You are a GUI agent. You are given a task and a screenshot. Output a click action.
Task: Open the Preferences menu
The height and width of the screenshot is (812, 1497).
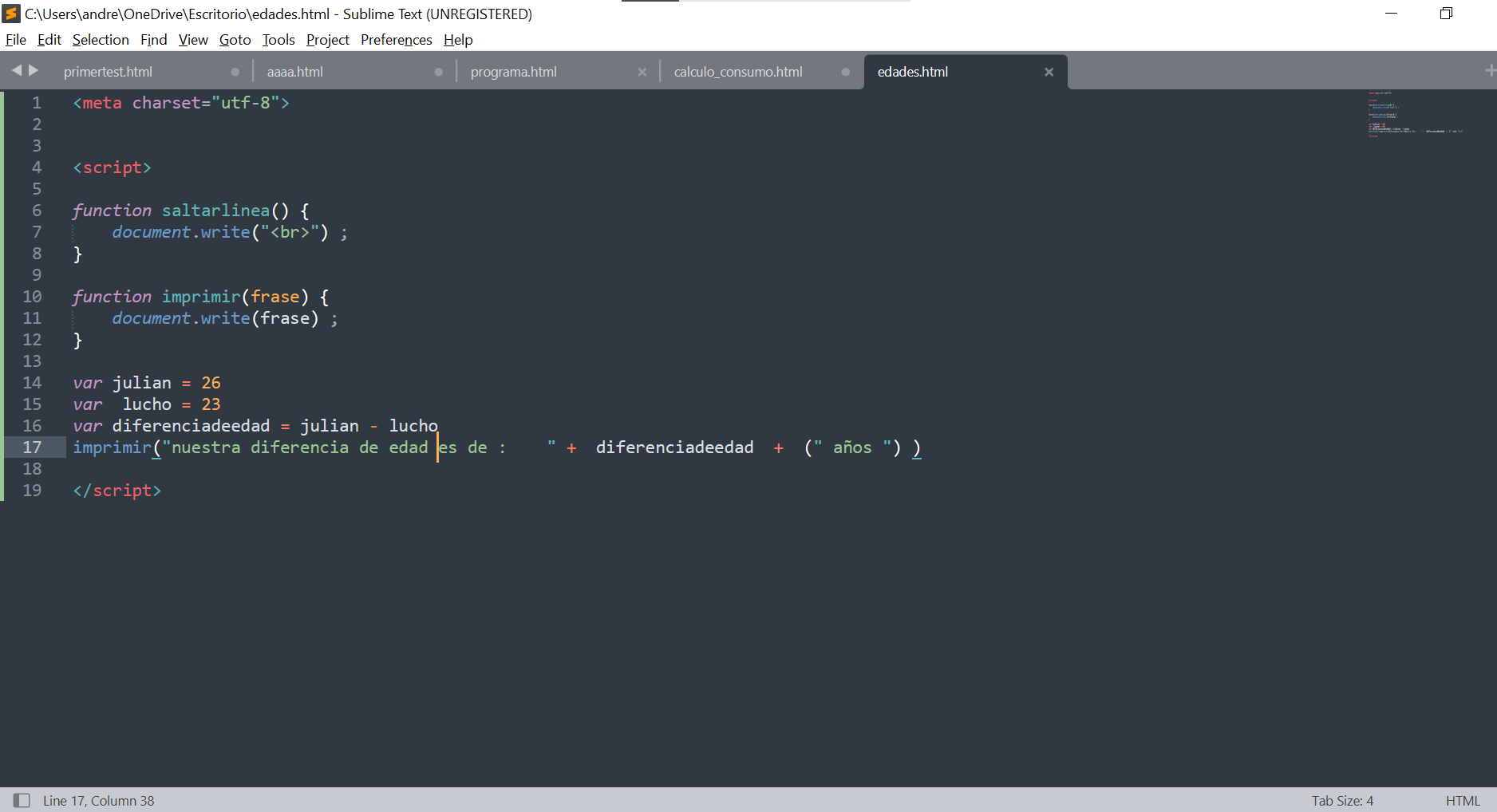[x=397, y=40]
